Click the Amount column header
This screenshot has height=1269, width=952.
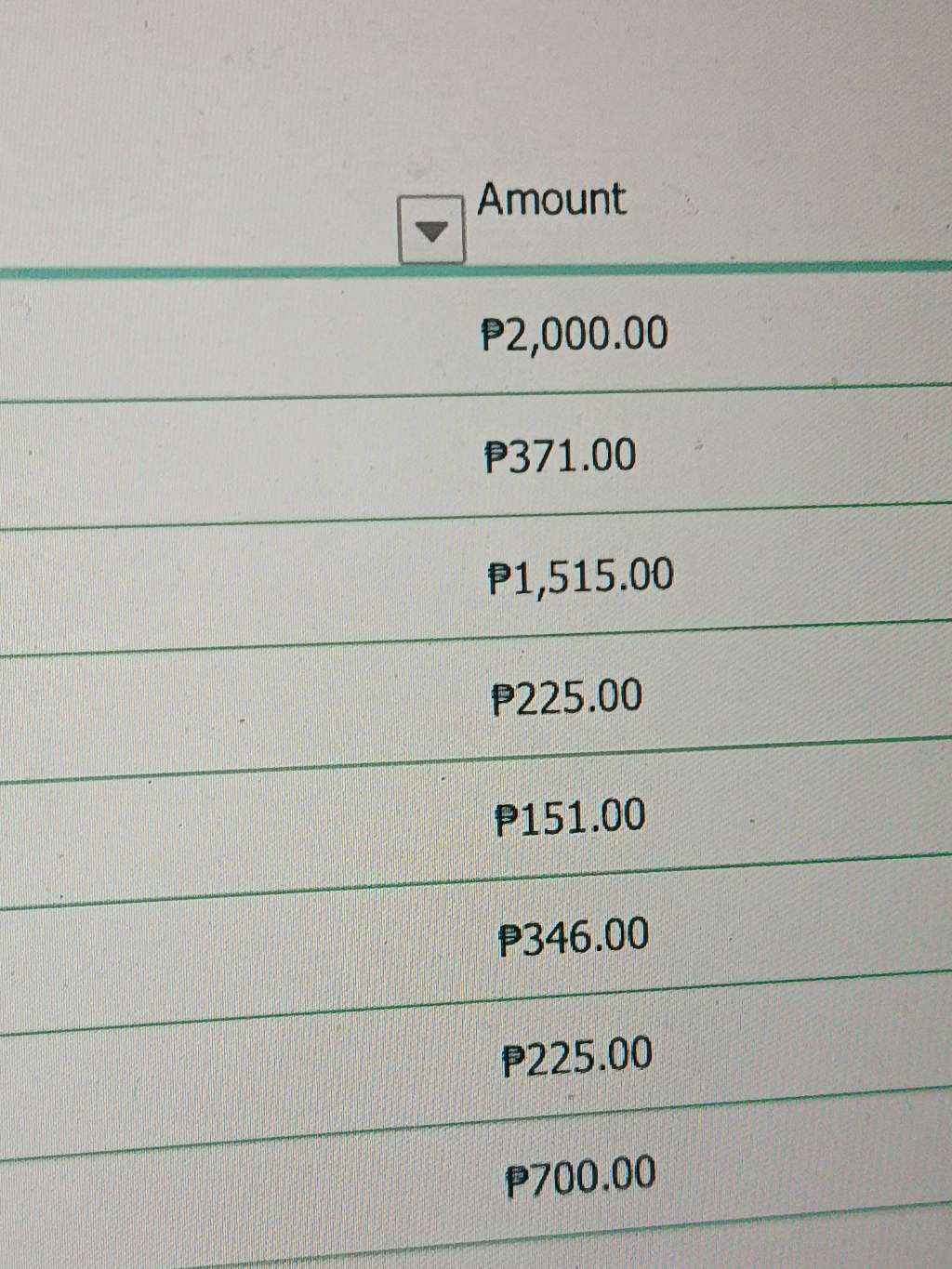[551, 199]
